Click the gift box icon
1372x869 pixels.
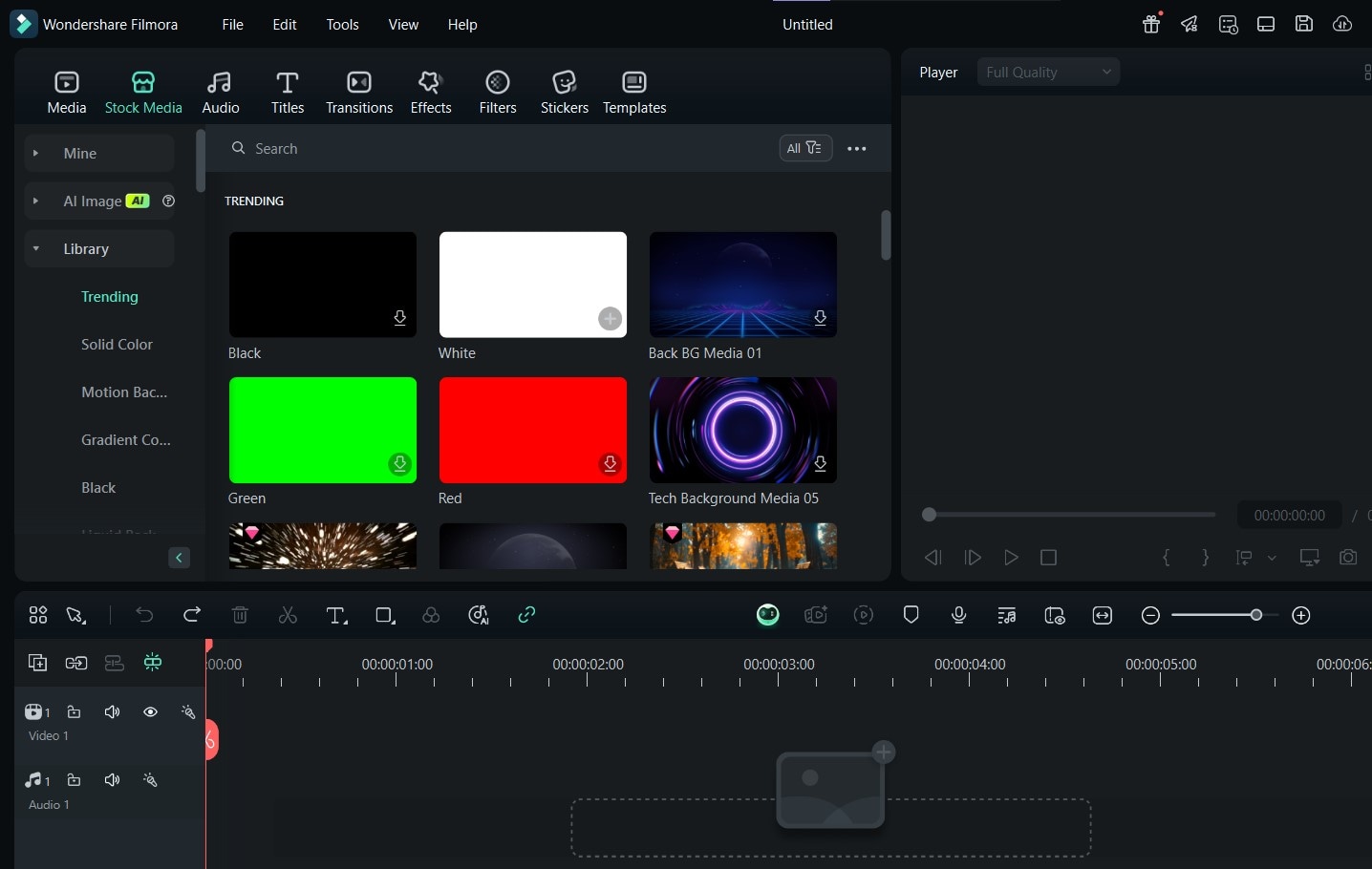tap(1151, 24)
